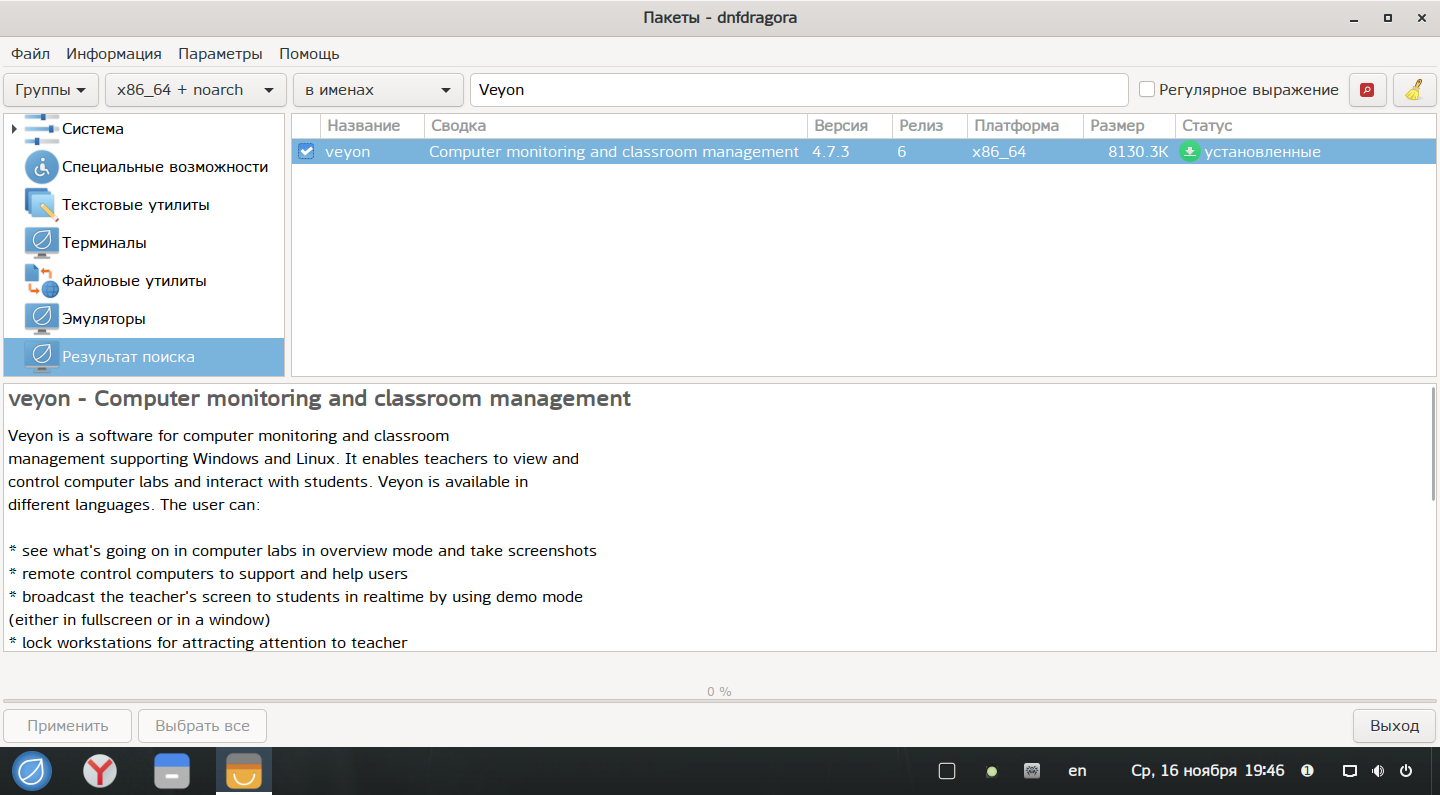Click the gray spider tray icon
This screenshot has height=795, width=1440.
click(1033, 771)
